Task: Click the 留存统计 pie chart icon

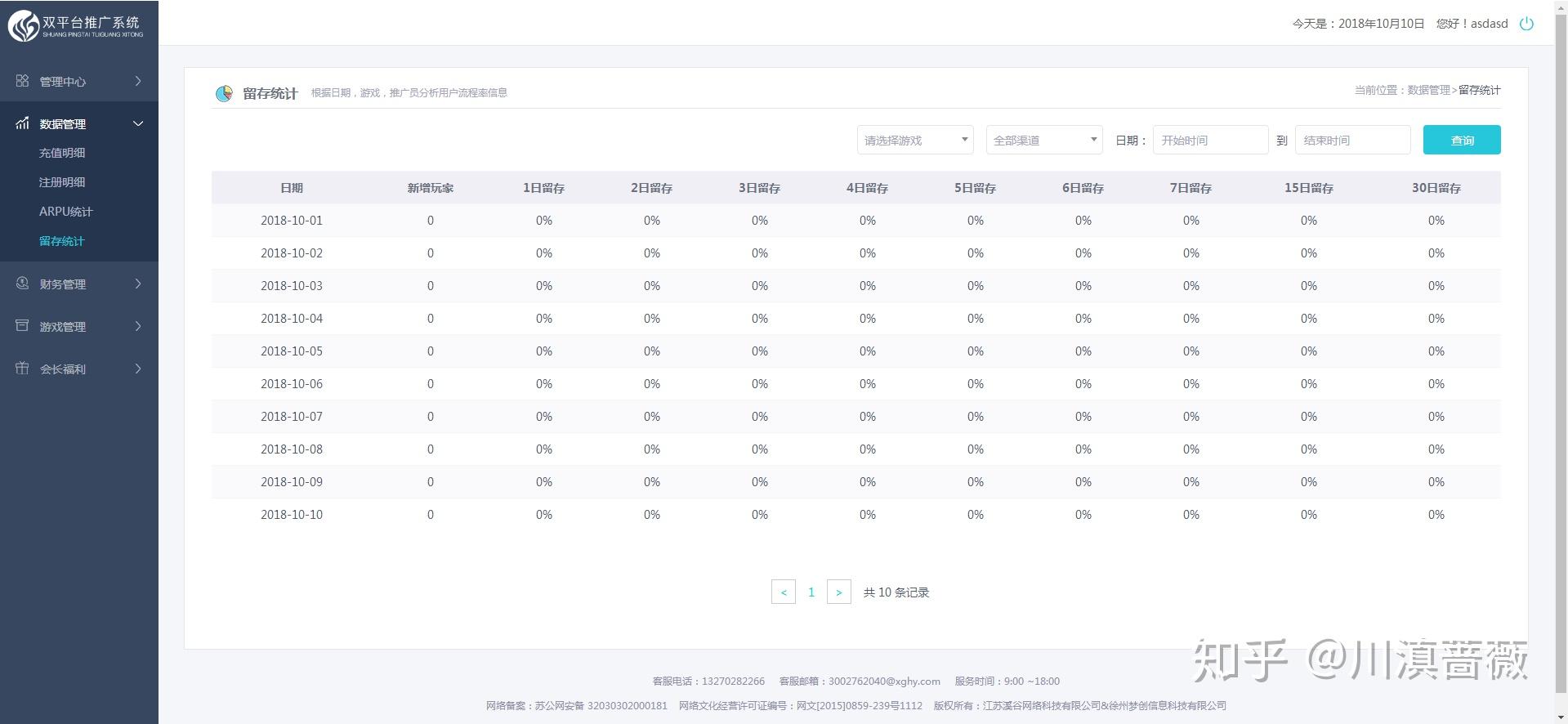Action: (x=224, y=94)
